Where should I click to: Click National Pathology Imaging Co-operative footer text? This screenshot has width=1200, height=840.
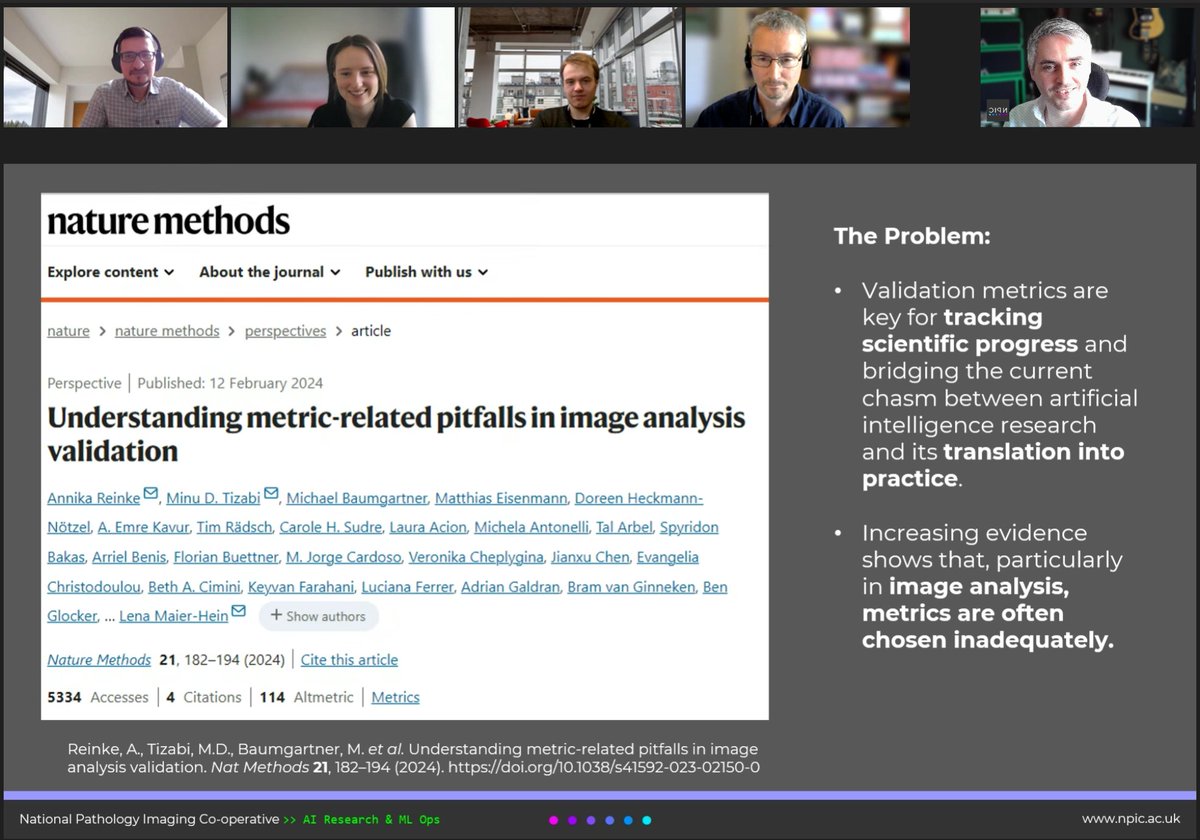pos(149,819)
